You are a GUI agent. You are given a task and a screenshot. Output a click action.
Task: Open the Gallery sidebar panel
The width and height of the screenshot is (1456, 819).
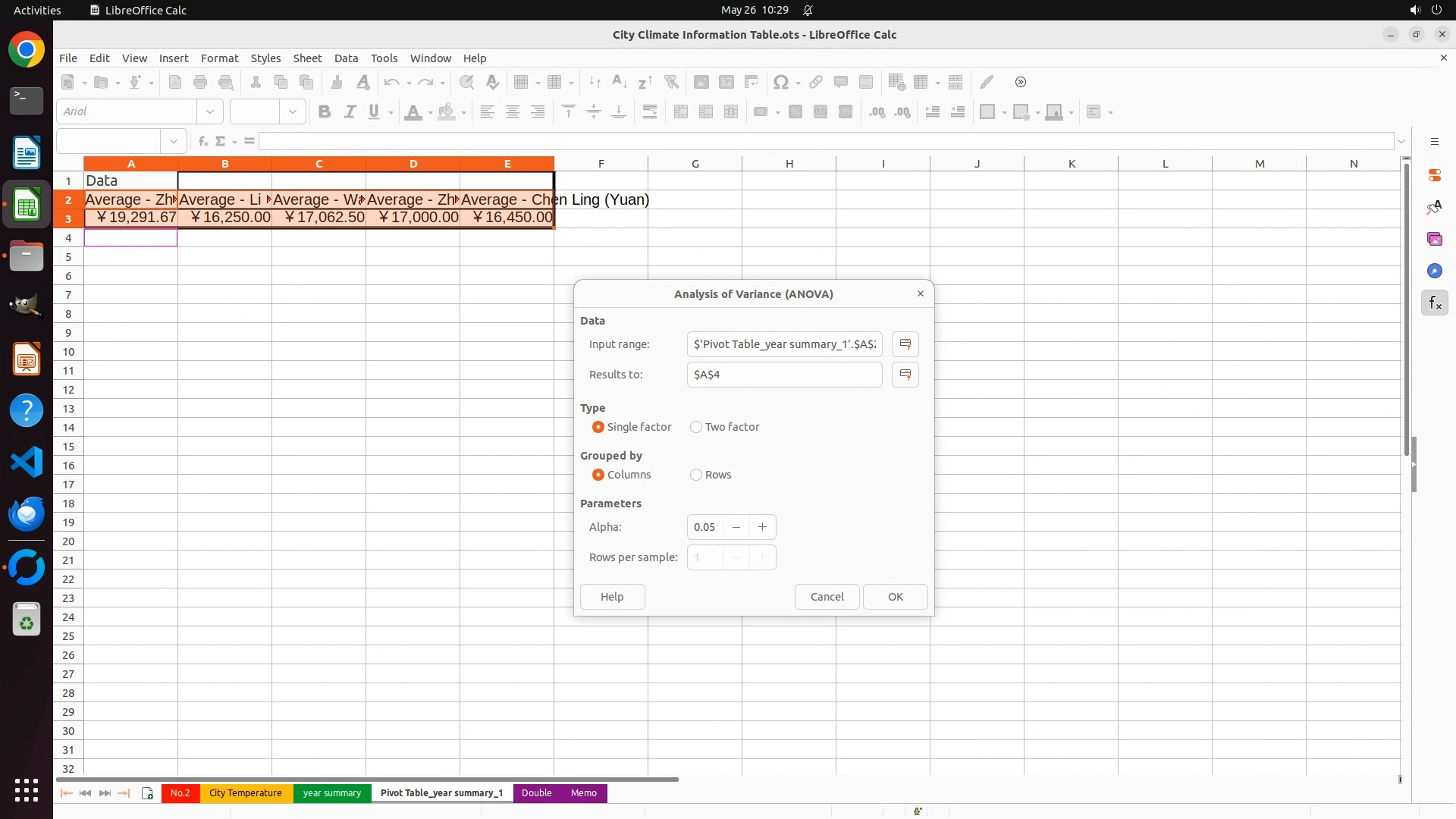[1434, 240]
